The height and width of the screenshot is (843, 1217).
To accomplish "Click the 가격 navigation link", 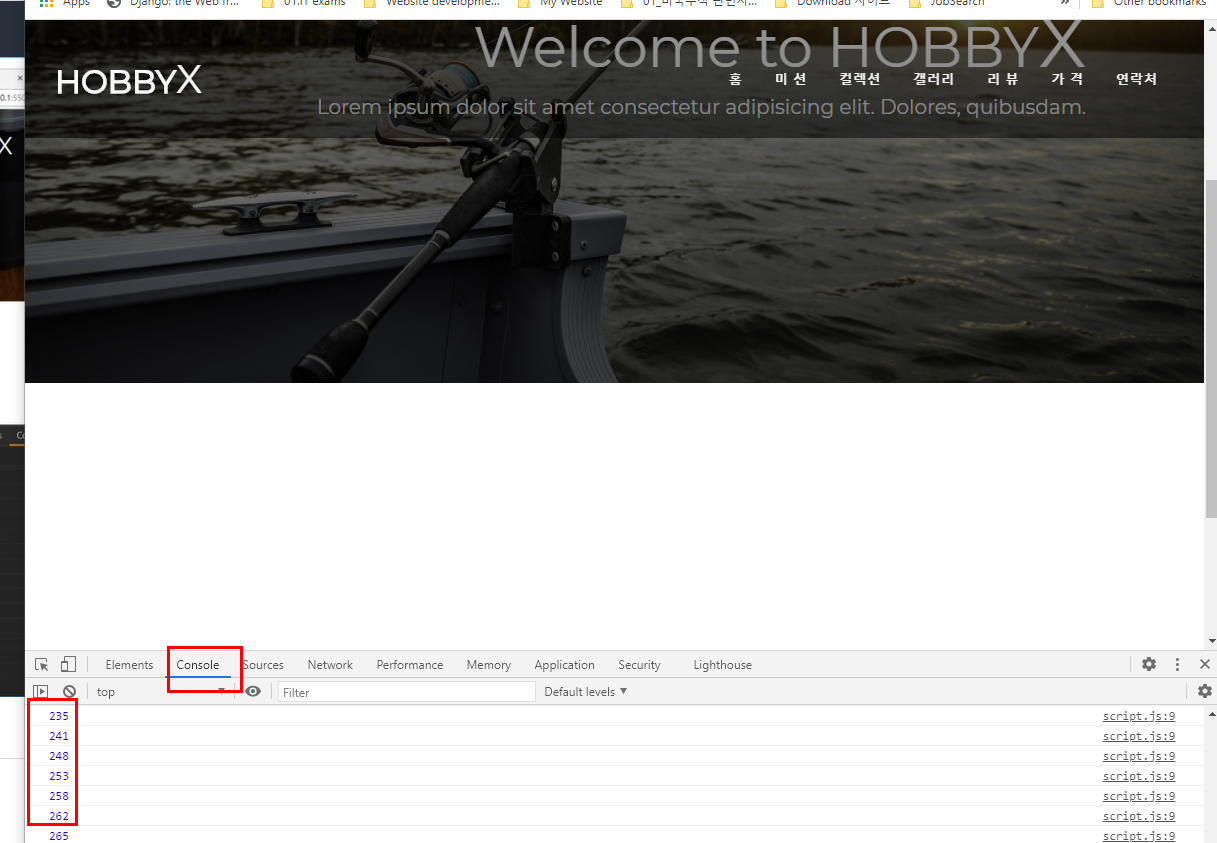I will tap(1067, 79).
